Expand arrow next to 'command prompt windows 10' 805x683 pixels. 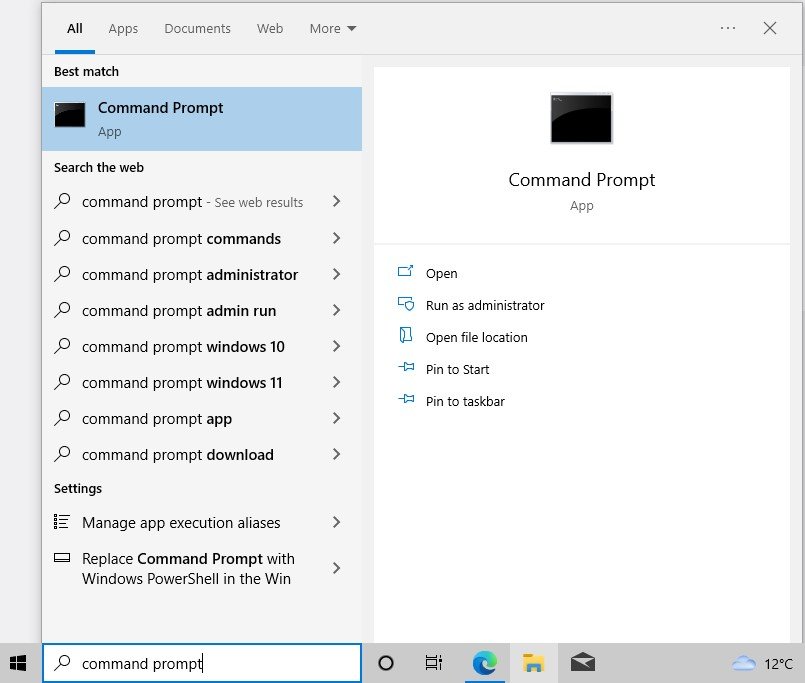[x=336, y=346]
